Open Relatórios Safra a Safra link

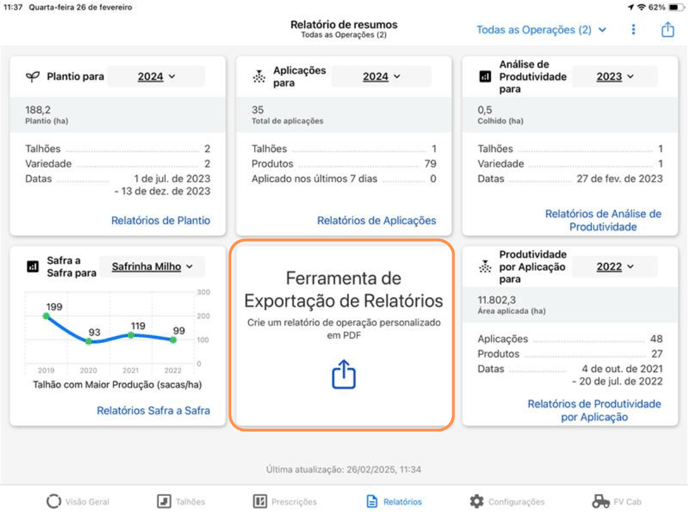pyautogui.click(x=153, y=411)
